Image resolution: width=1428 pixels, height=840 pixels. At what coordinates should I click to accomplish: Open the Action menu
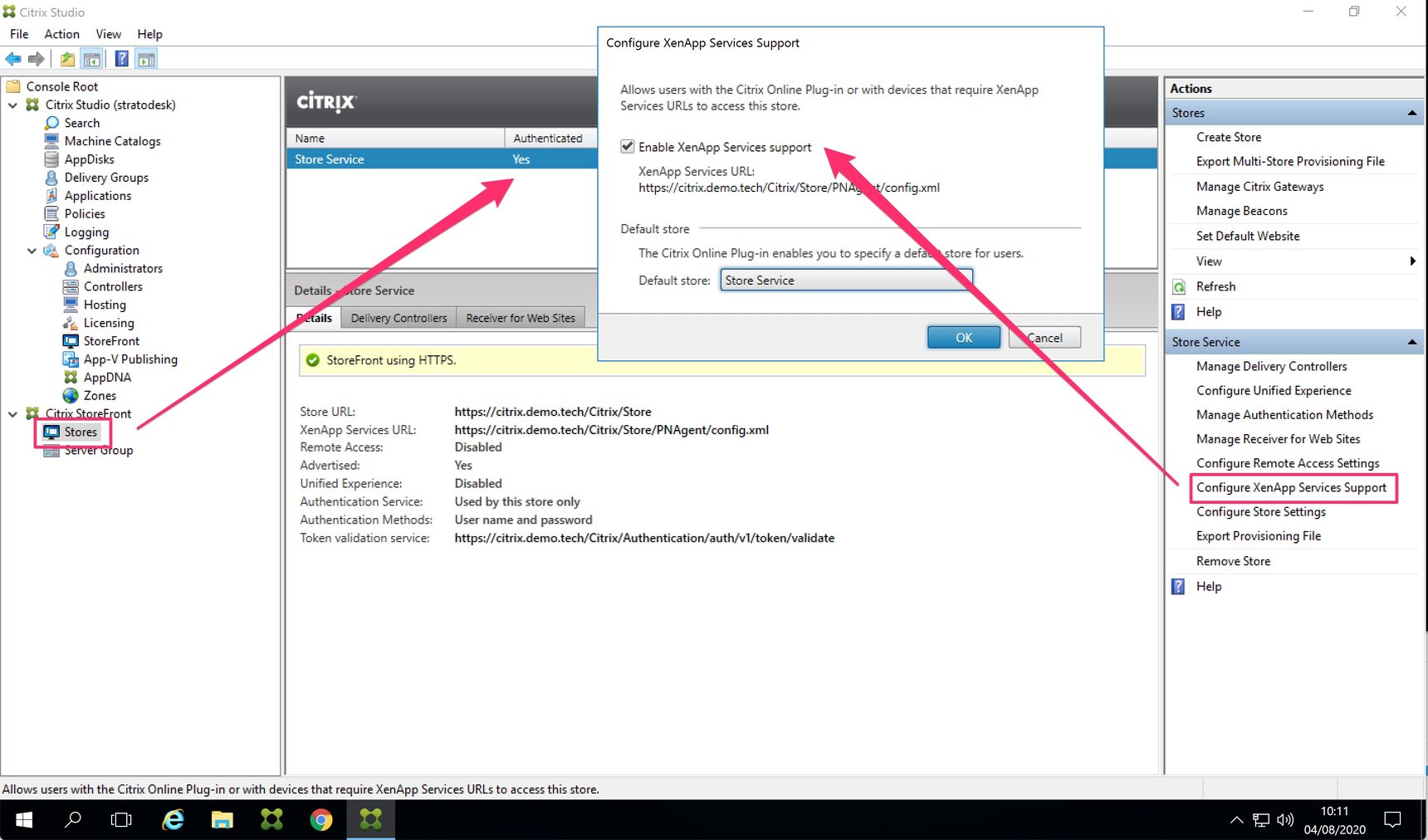pyautogui.click(x=61, y=34)
